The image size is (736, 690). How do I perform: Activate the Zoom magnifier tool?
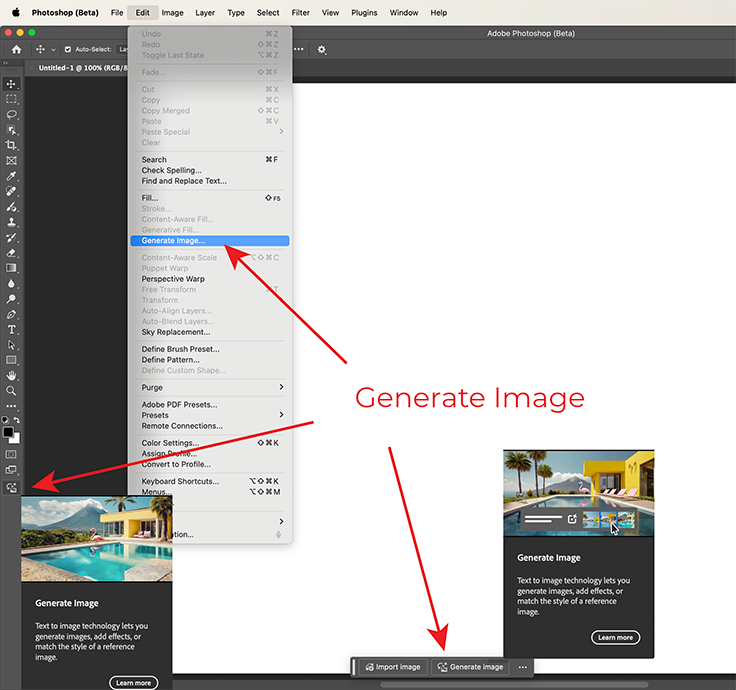[12, 390]
